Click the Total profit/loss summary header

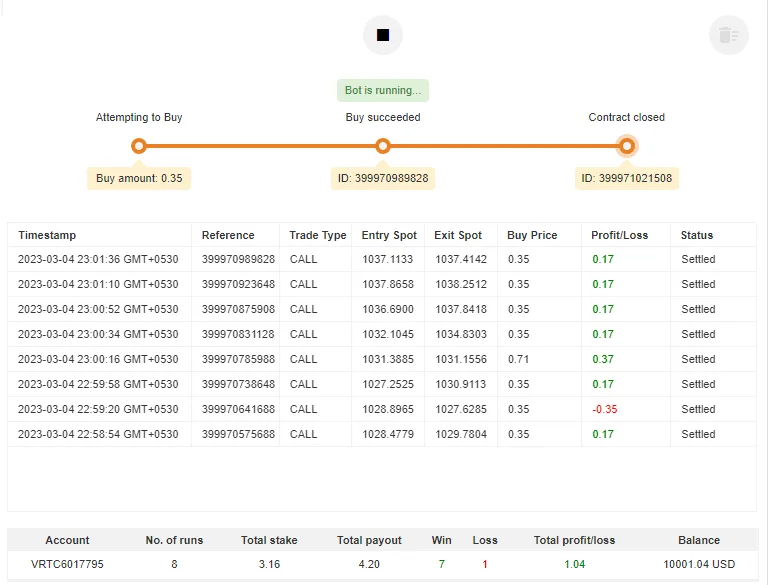[574, 540]
